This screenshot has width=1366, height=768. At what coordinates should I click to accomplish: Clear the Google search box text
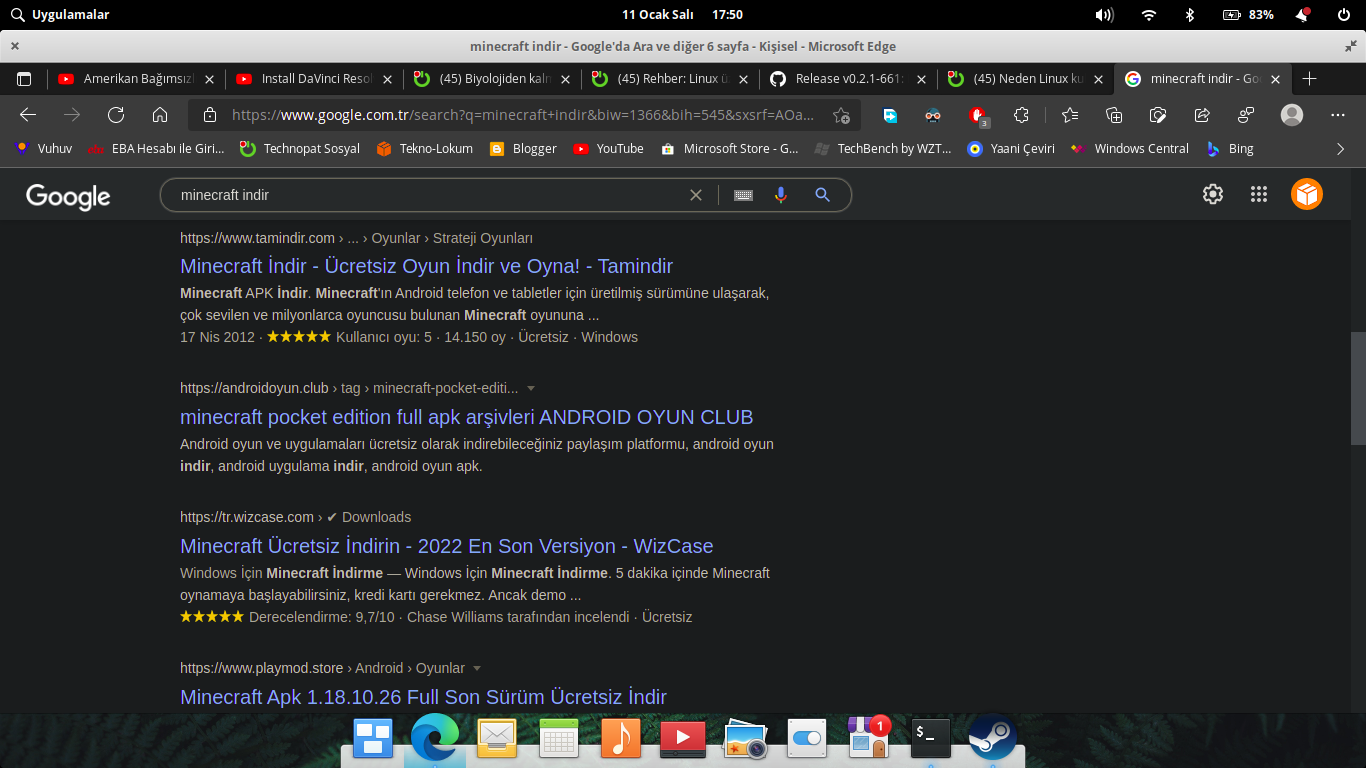pos(696,195)
